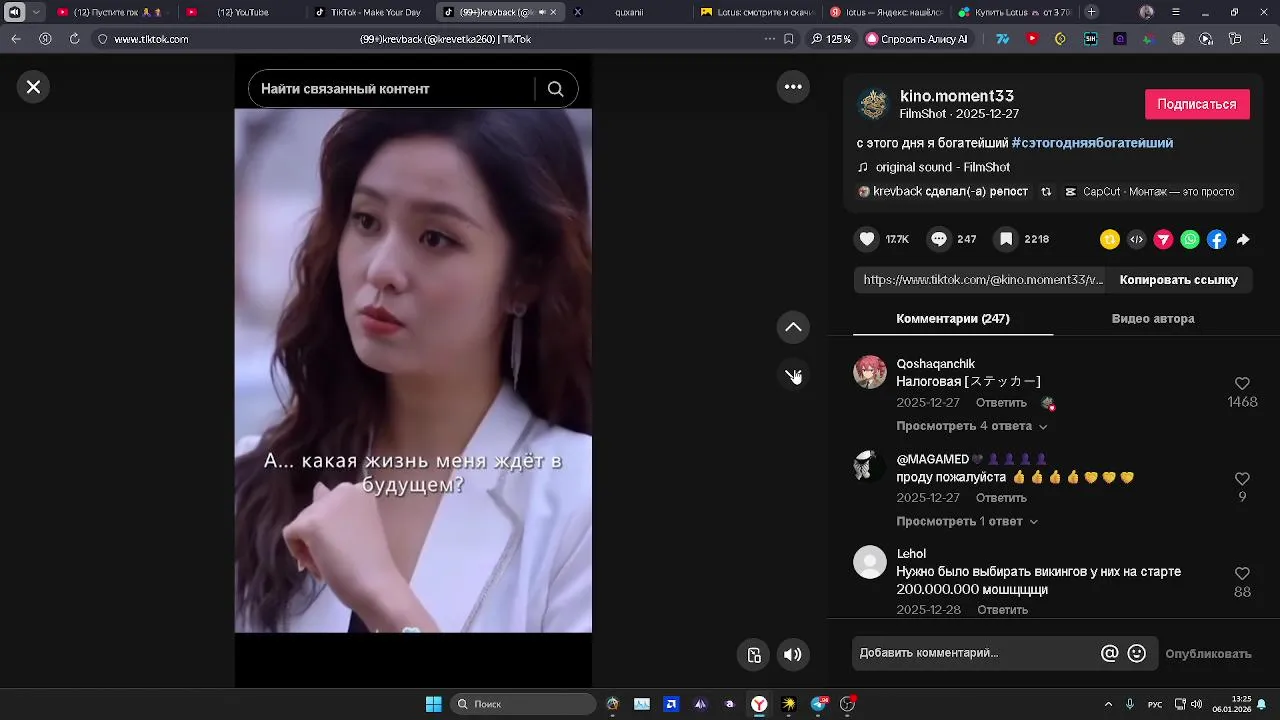Click the repost arrows icon beside krevback

[x=1046, y=191]
